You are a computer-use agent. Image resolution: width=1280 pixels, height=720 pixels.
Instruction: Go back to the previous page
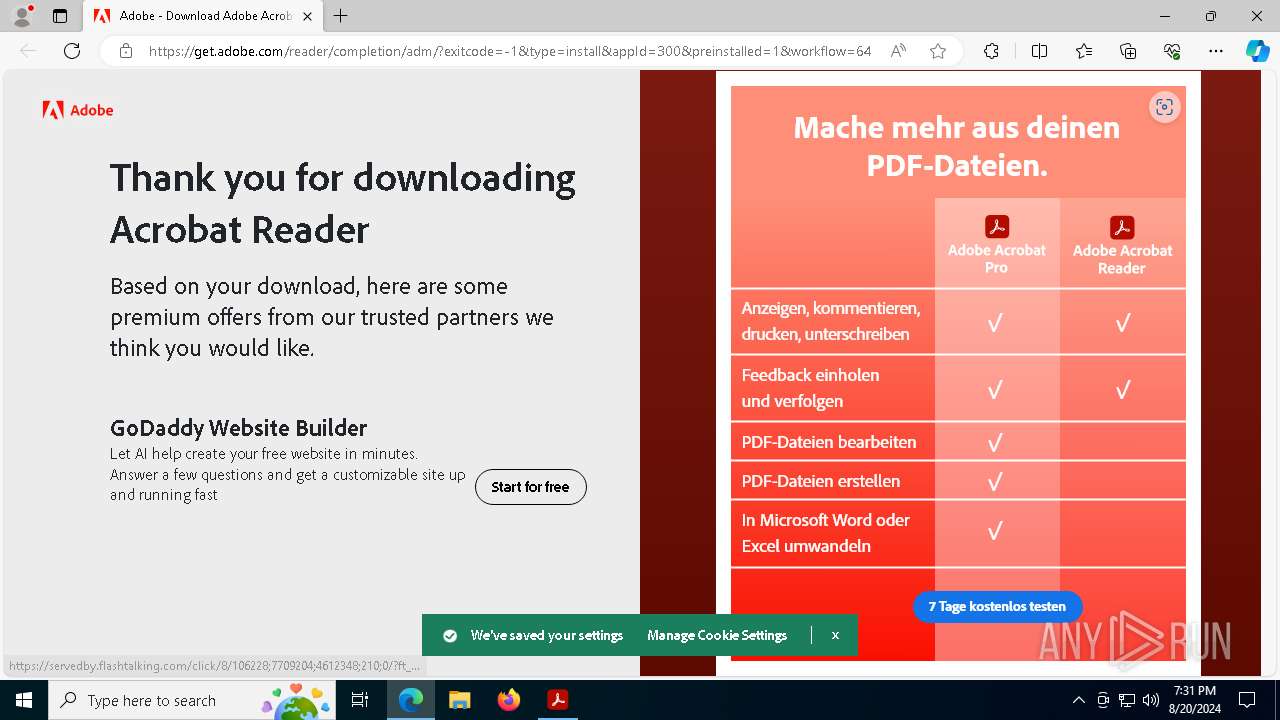(x=28, y=51)
